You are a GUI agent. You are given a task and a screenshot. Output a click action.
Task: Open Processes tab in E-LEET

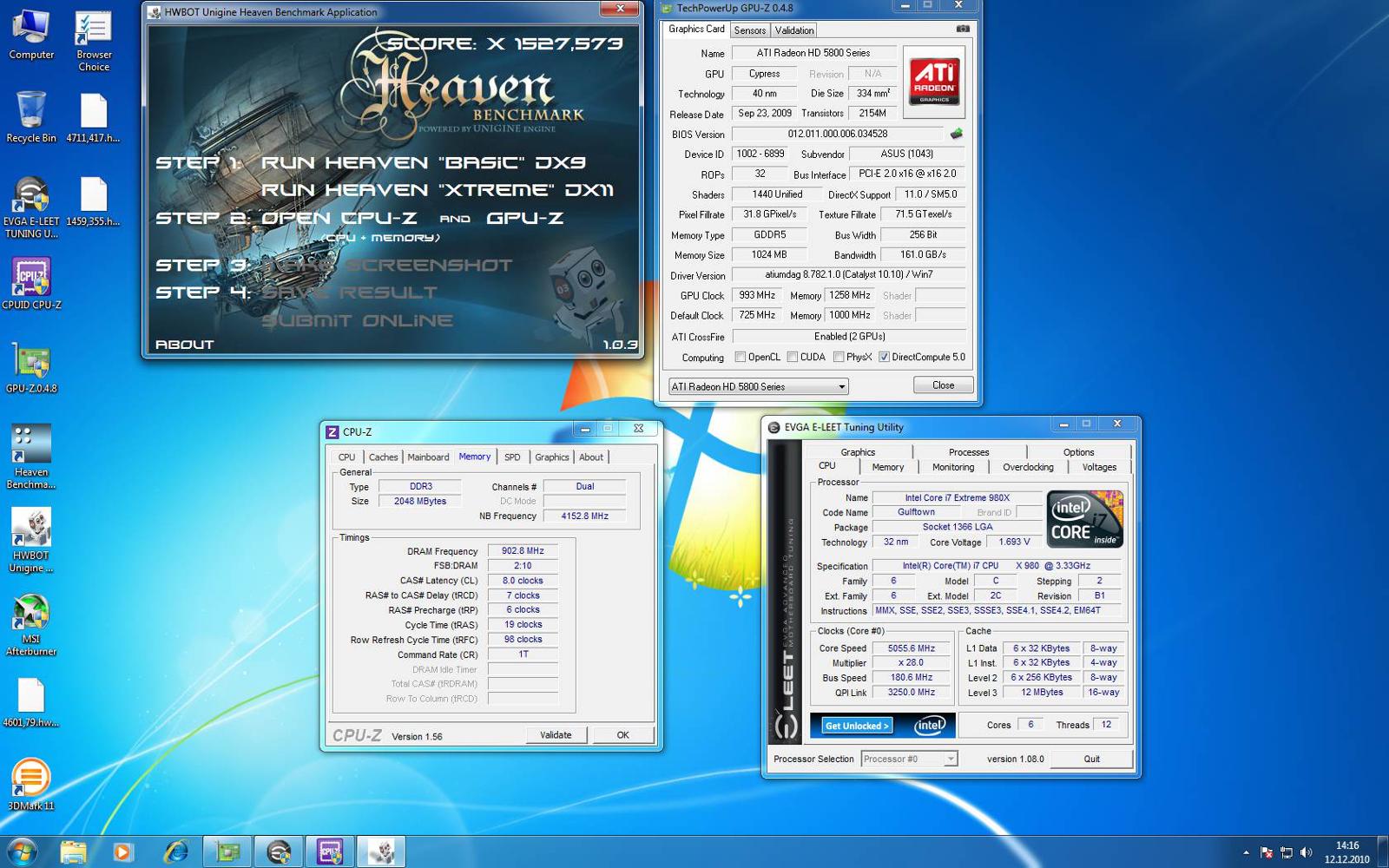click(x=969, y=452)
